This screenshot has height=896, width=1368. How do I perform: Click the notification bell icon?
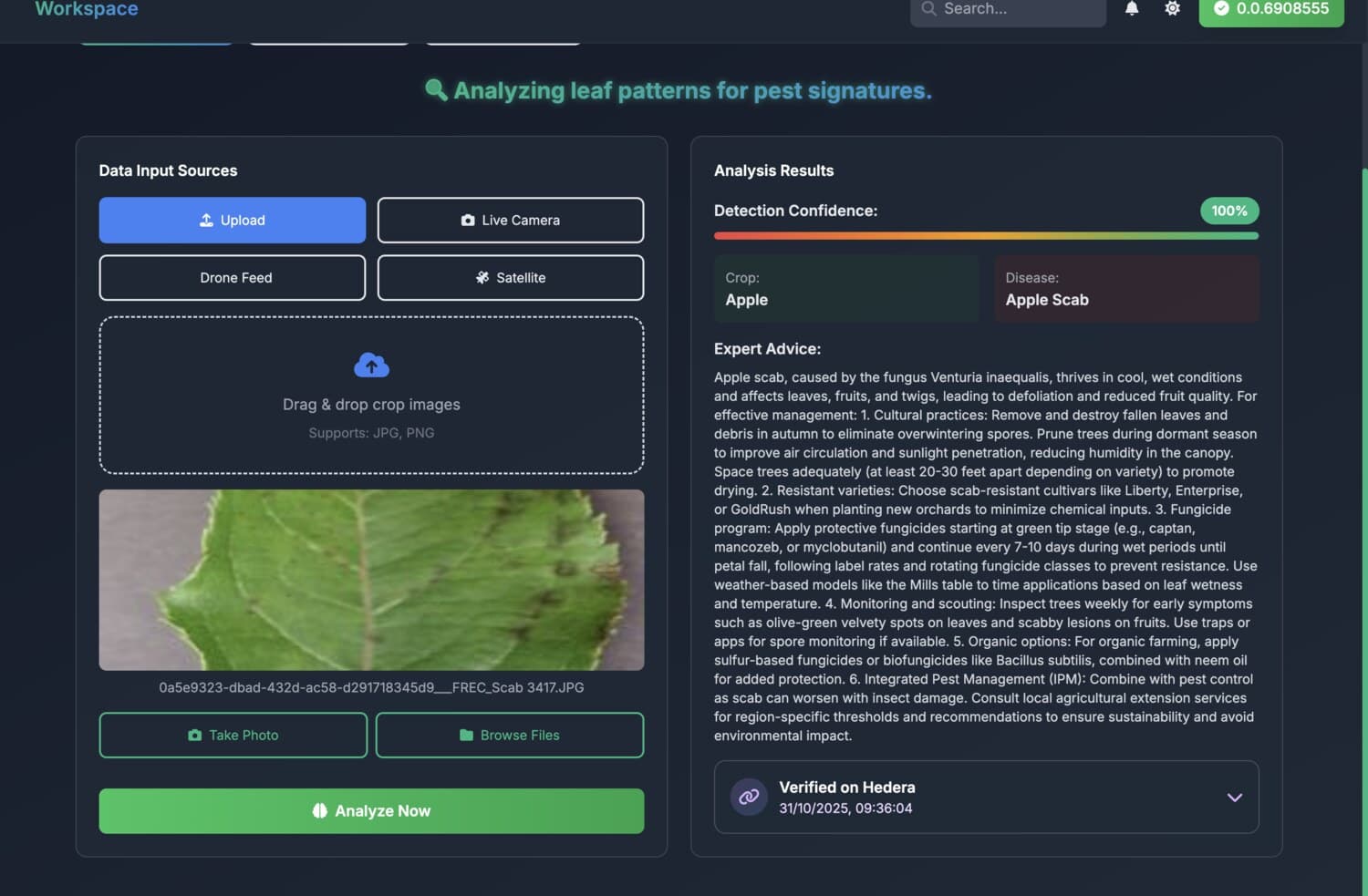(1132, 8)
